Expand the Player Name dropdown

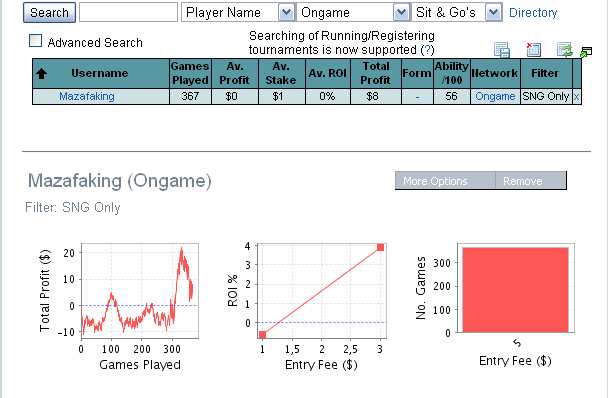[x=286, y=12]
